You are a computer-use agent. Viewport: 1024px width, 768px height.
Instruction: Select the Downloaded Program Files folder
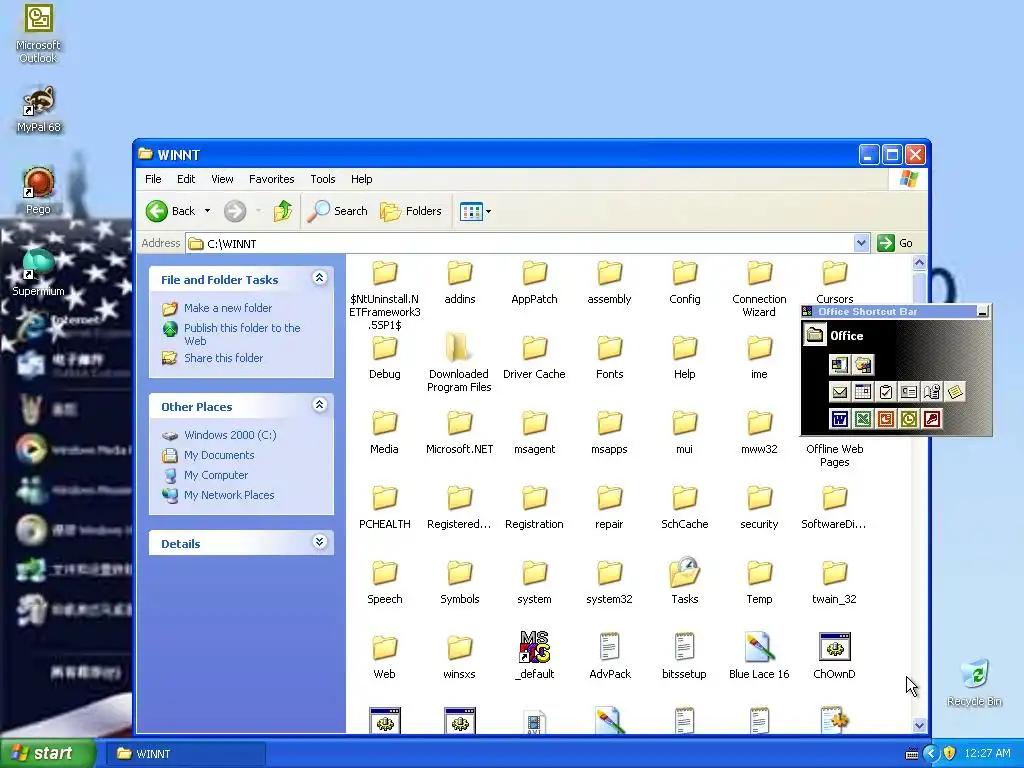tap(459, 362)
